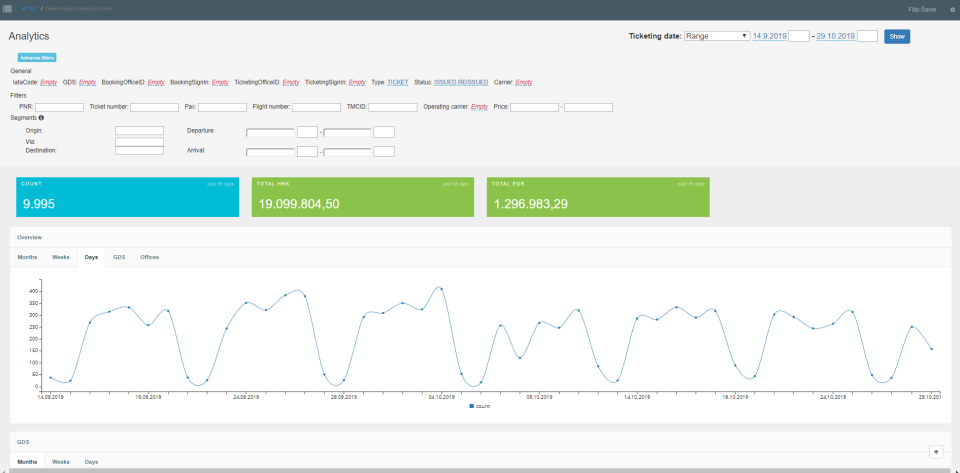960x473 pixels.
Task: Edit the Carrier Empty value
Action: coord(524,82)
